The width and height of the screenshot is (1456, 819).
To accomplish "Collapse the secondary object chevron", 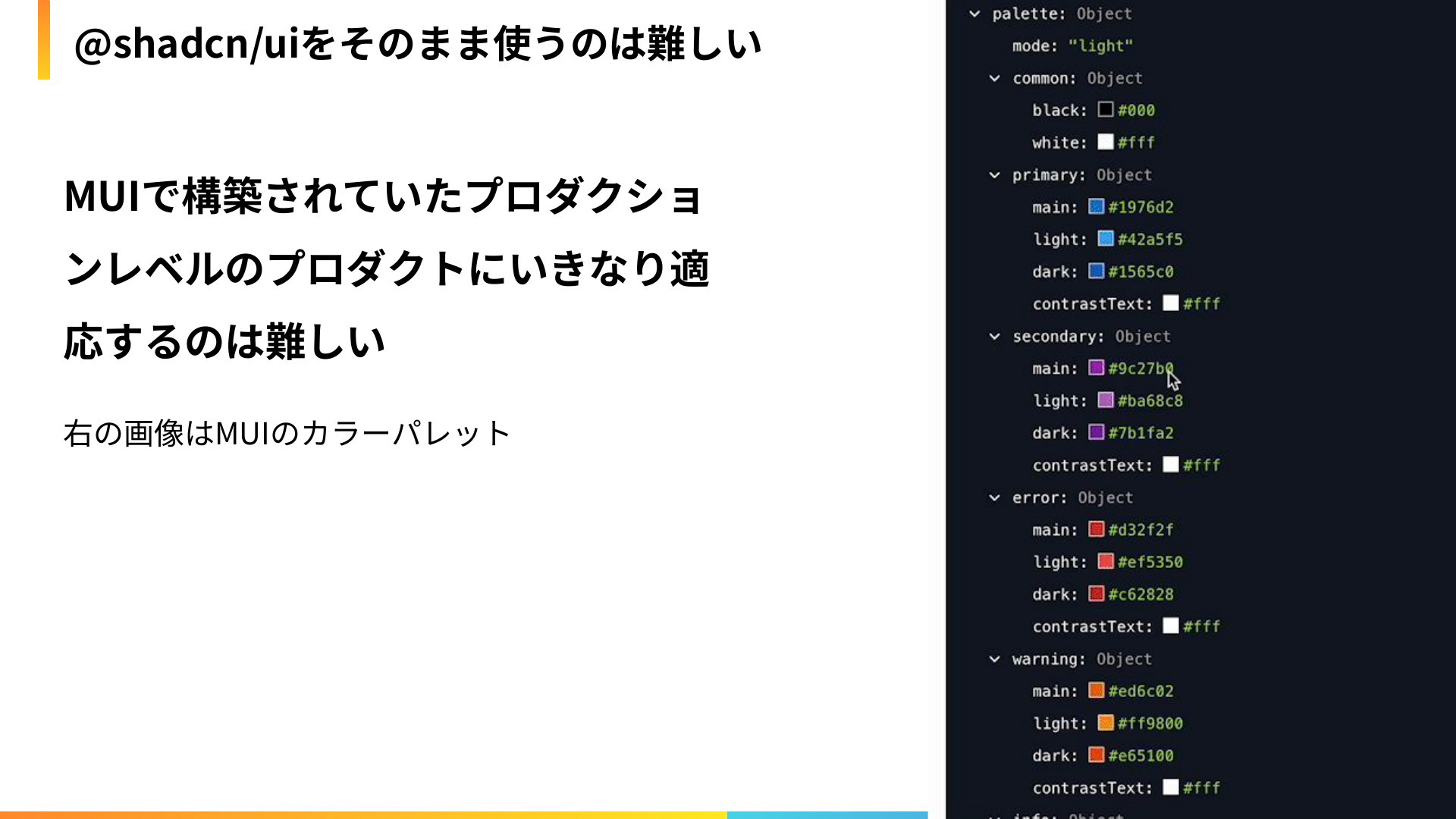I will click(x=994, y=337).
